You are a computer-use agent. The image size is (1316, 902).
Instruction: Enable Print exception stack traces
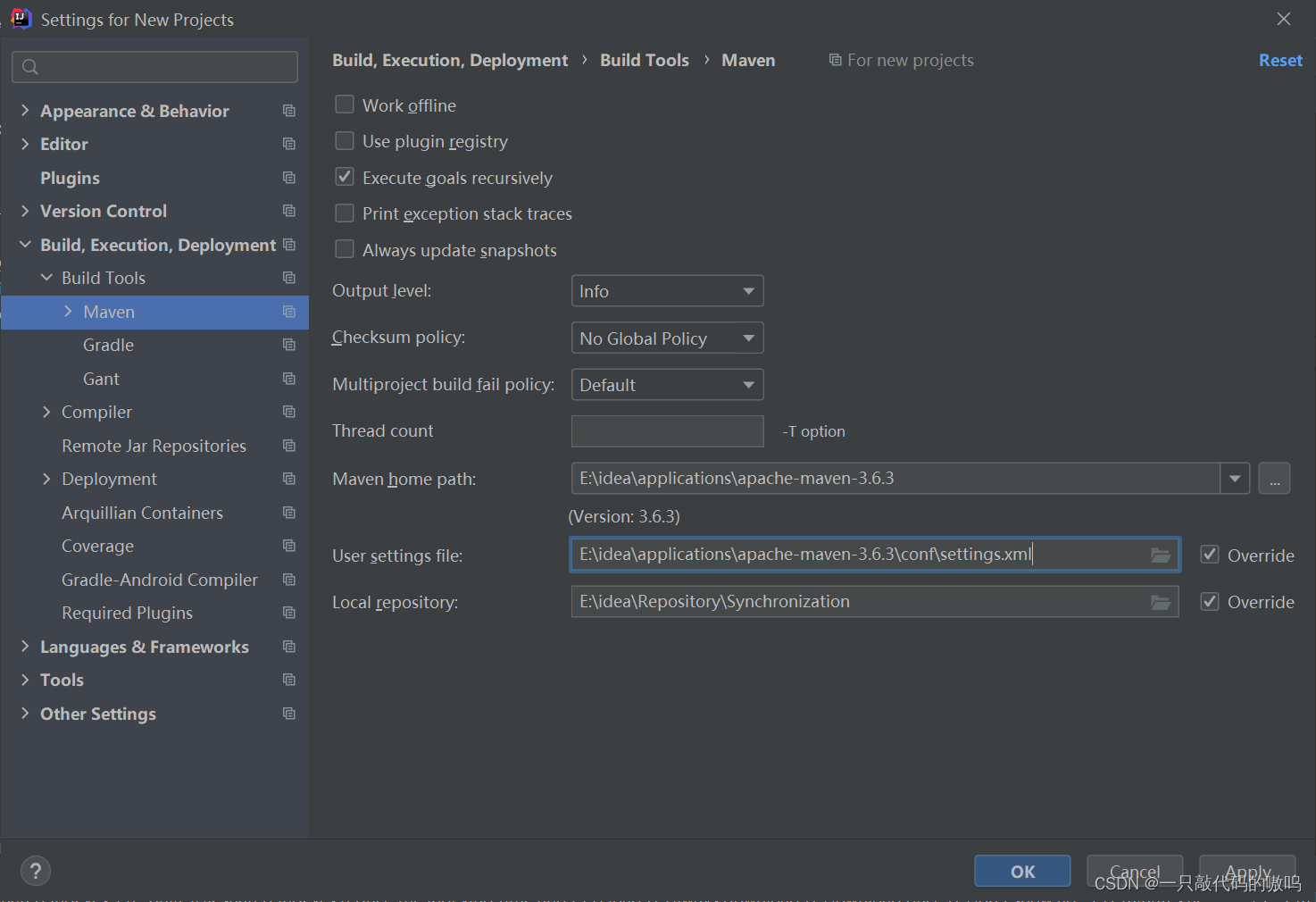click(x=345, y=213)
